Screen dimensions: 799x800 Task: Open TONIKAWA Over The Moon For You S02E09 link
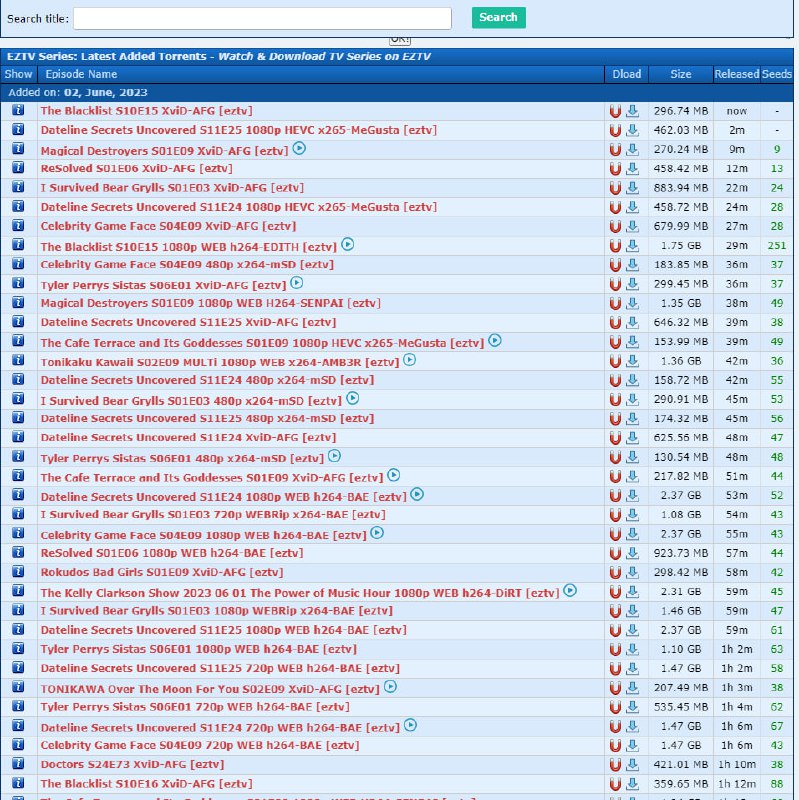click(210, 688)
